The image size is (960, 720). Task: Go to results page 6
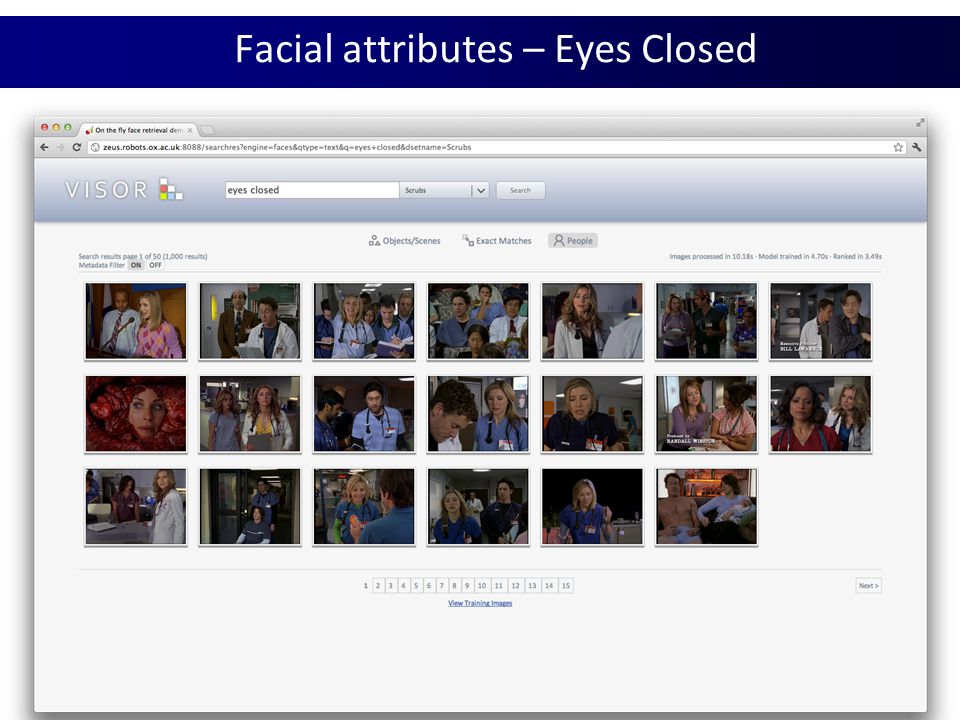pyautogui.click(x=429, y=586)
